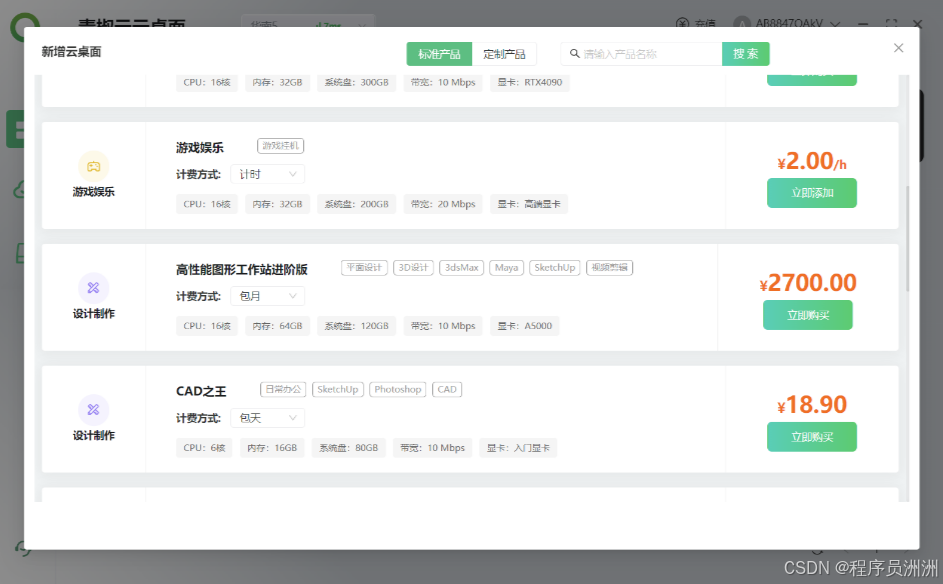Click the 计费方式 label in the CAD之王 row
This screenshot has height=584, width=943.
pyautogui.click(x=198, y=418)
